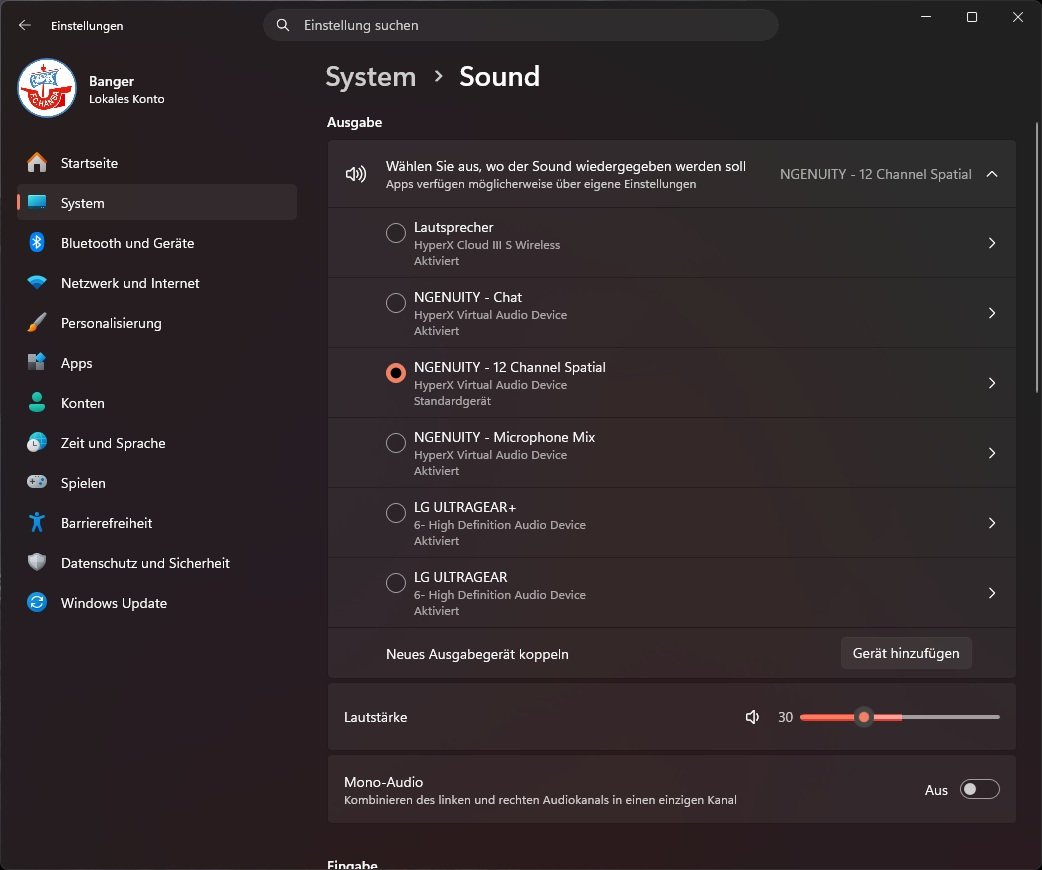
Task: Open 12 Channel Spatial properties chevron
Action: click(992, 383)
